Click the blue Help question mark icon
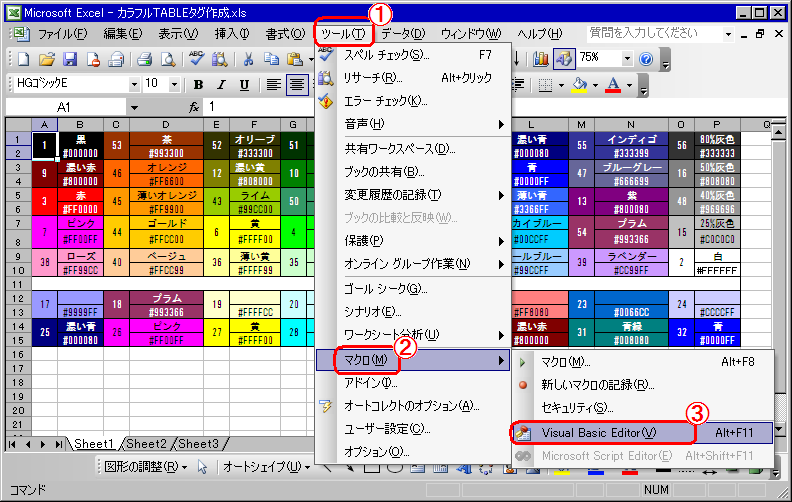792x502 pixels. [x=645, y=58]
